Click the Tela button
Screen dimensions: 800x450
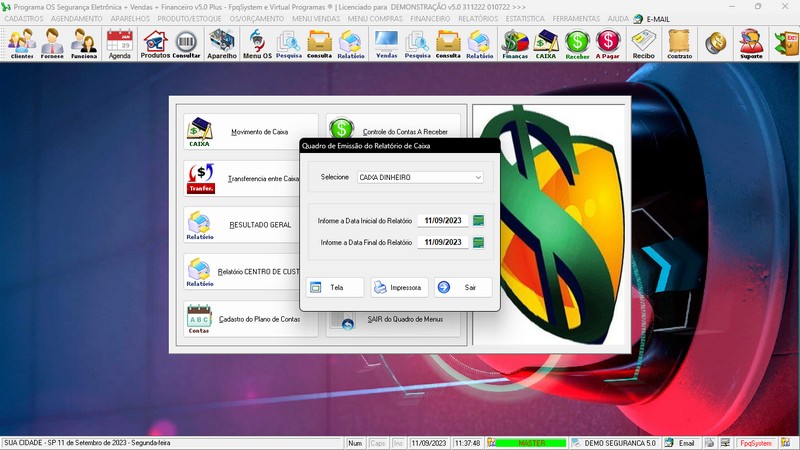point(335,287)
